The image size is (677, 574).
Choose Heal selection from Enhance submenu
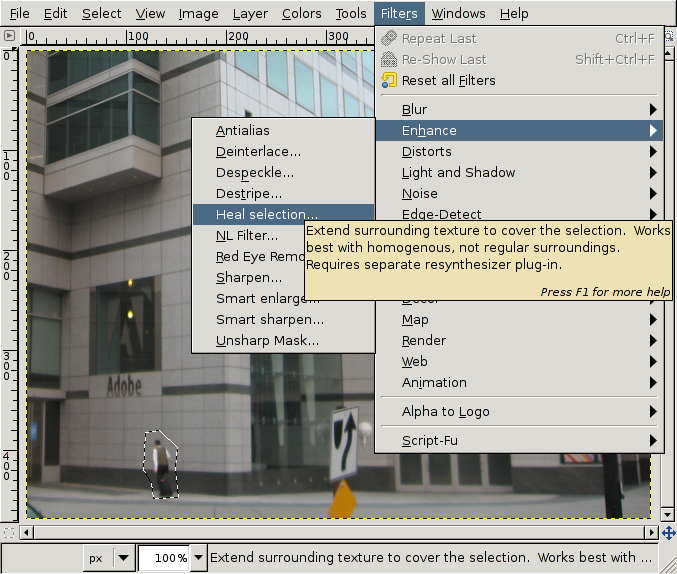(267, 214)
